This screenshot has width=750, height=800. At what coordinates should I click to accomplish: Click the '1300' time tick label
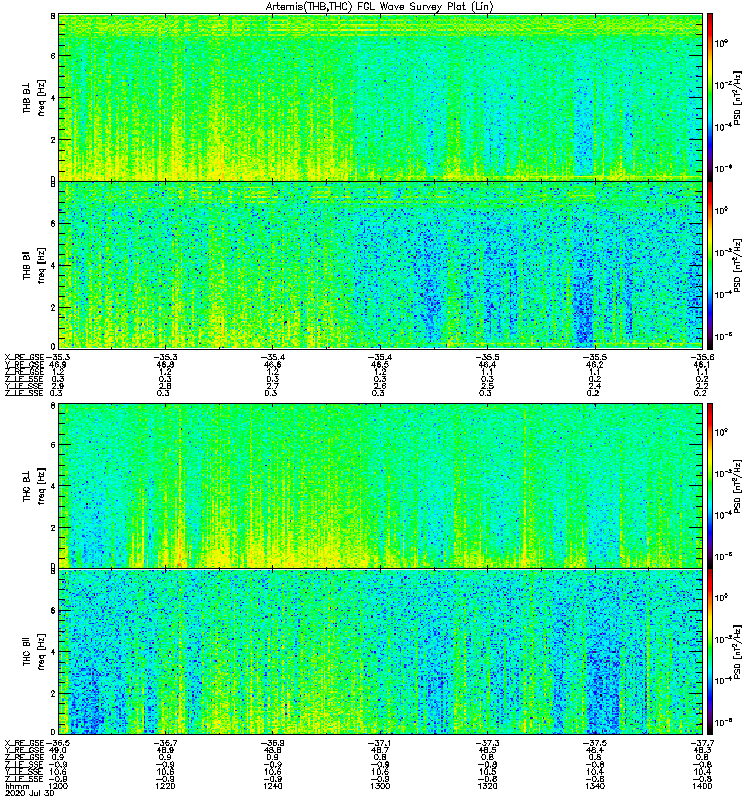tap(381, 786)
